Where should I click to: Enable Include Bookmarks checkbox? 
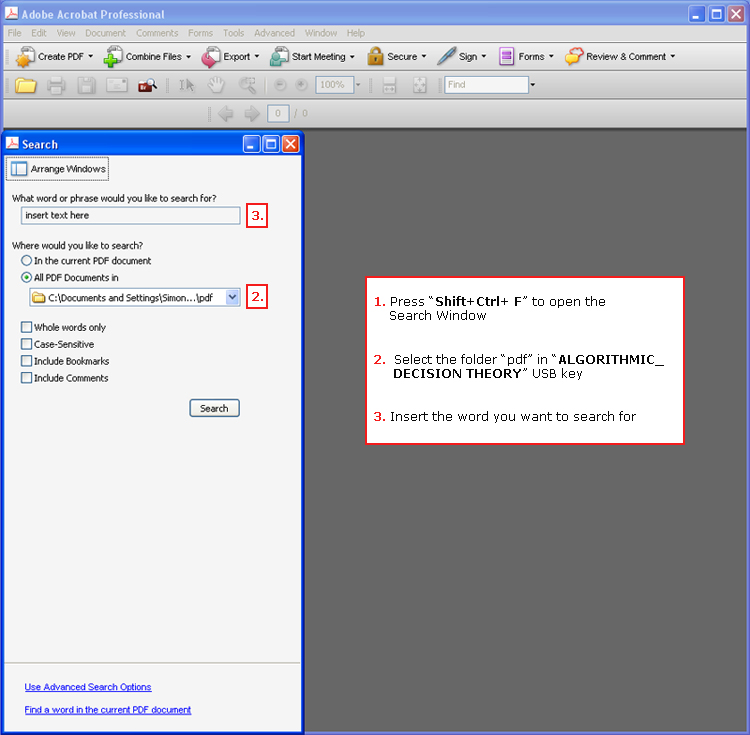[x=26, y=361]
